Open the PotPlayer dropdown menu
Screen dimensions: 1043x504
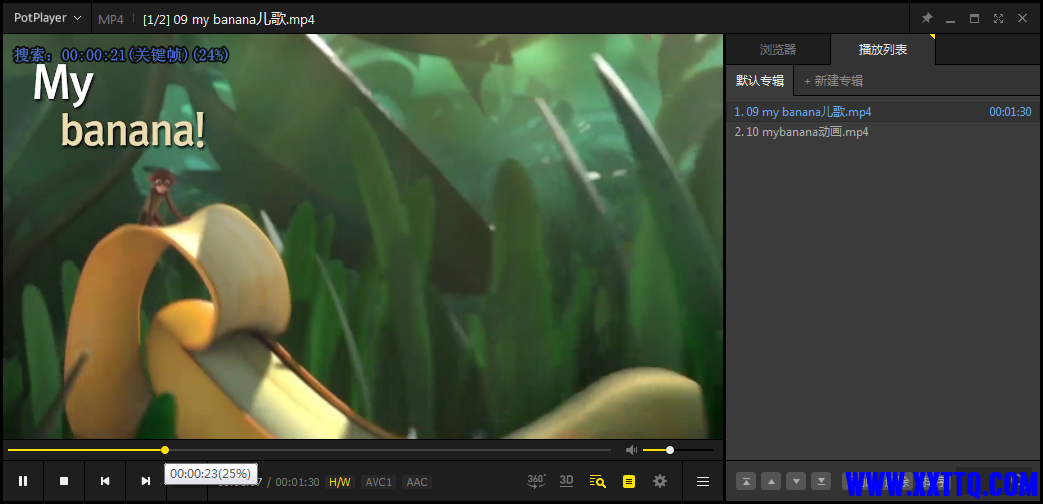point(47,18)
